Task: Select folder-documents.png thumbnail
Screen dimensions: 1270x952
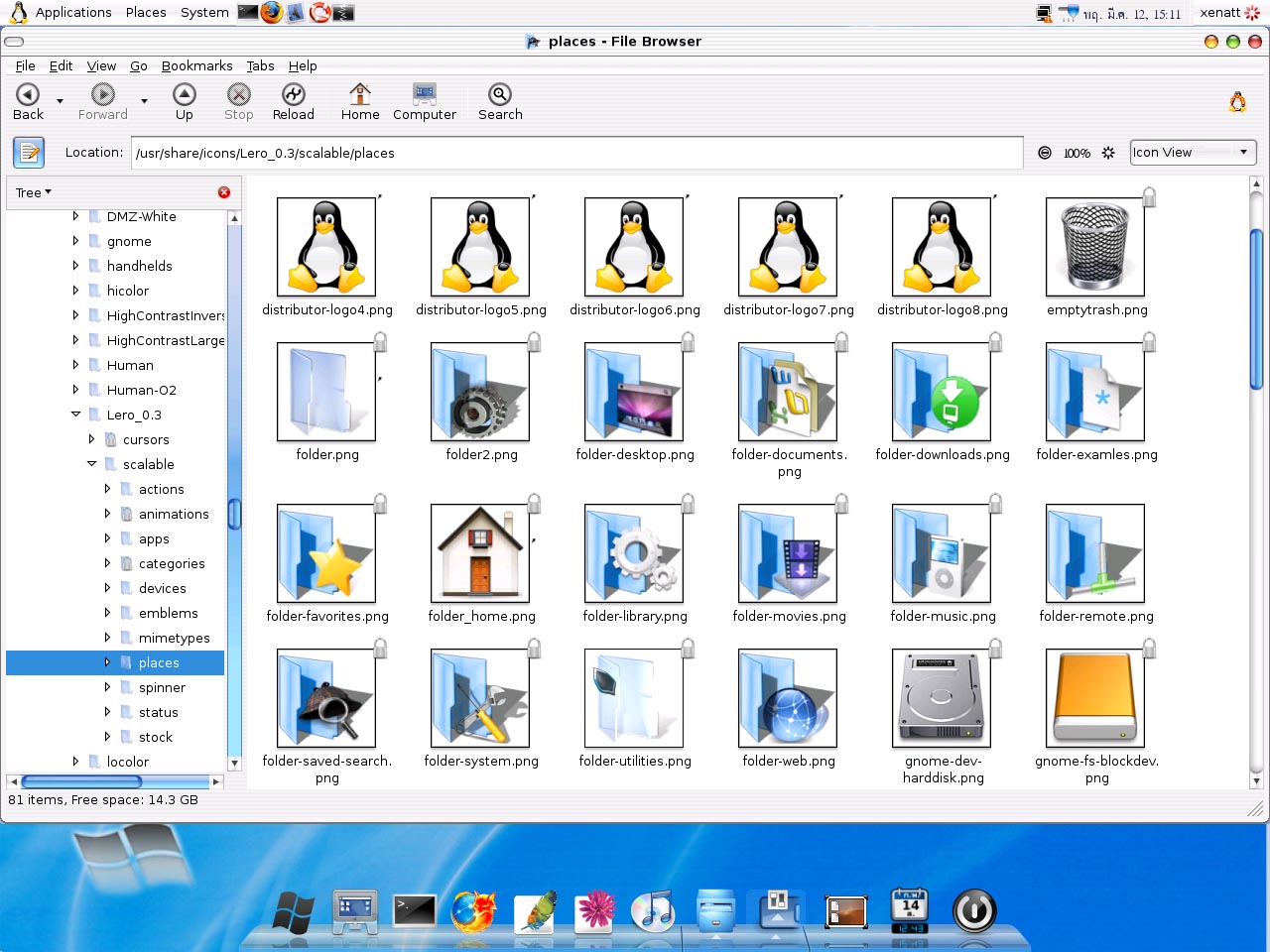Action: [788, 392]
